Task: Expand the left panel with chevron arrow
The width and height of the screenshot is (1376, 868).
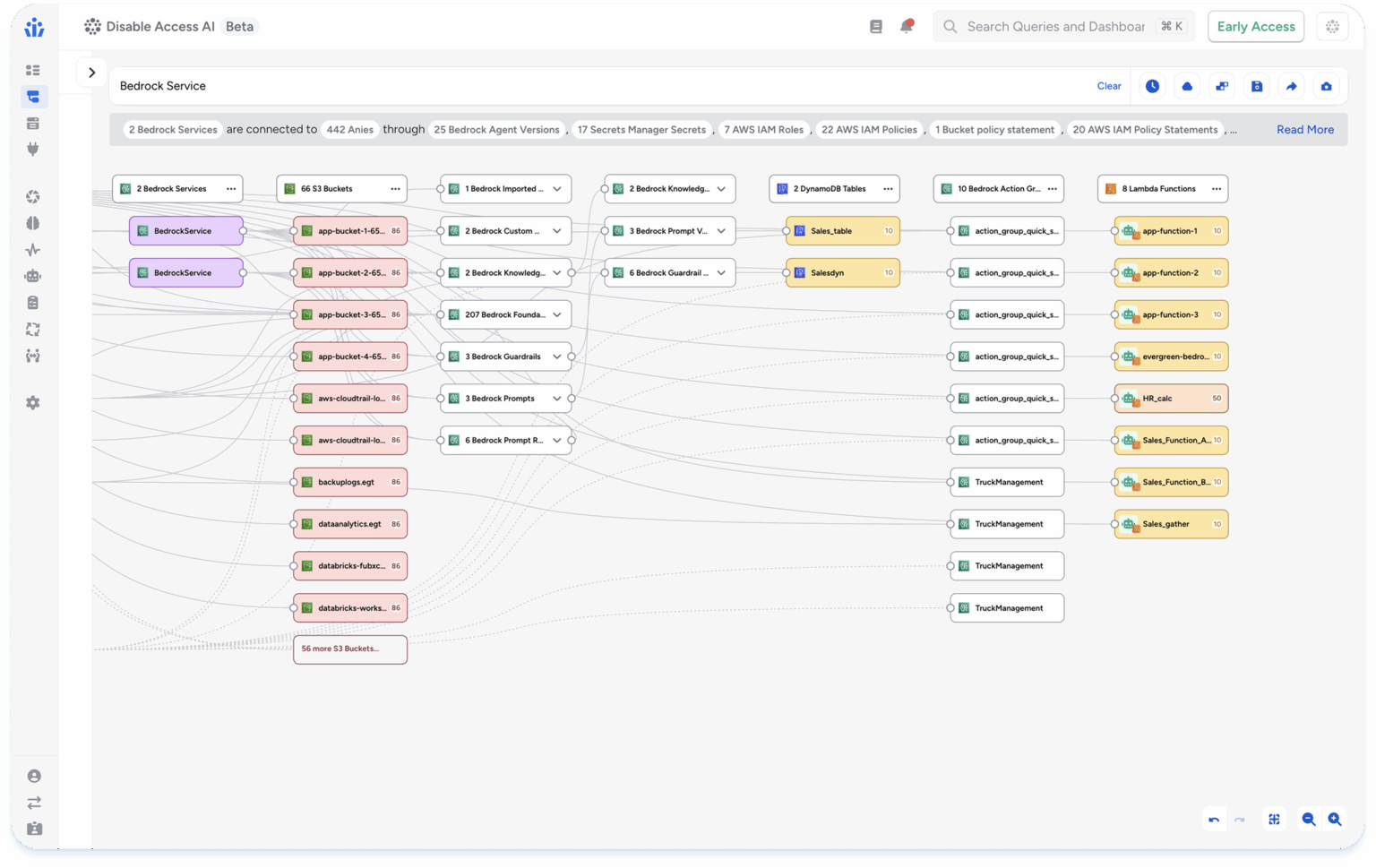Action: click(x=91, y=73)
